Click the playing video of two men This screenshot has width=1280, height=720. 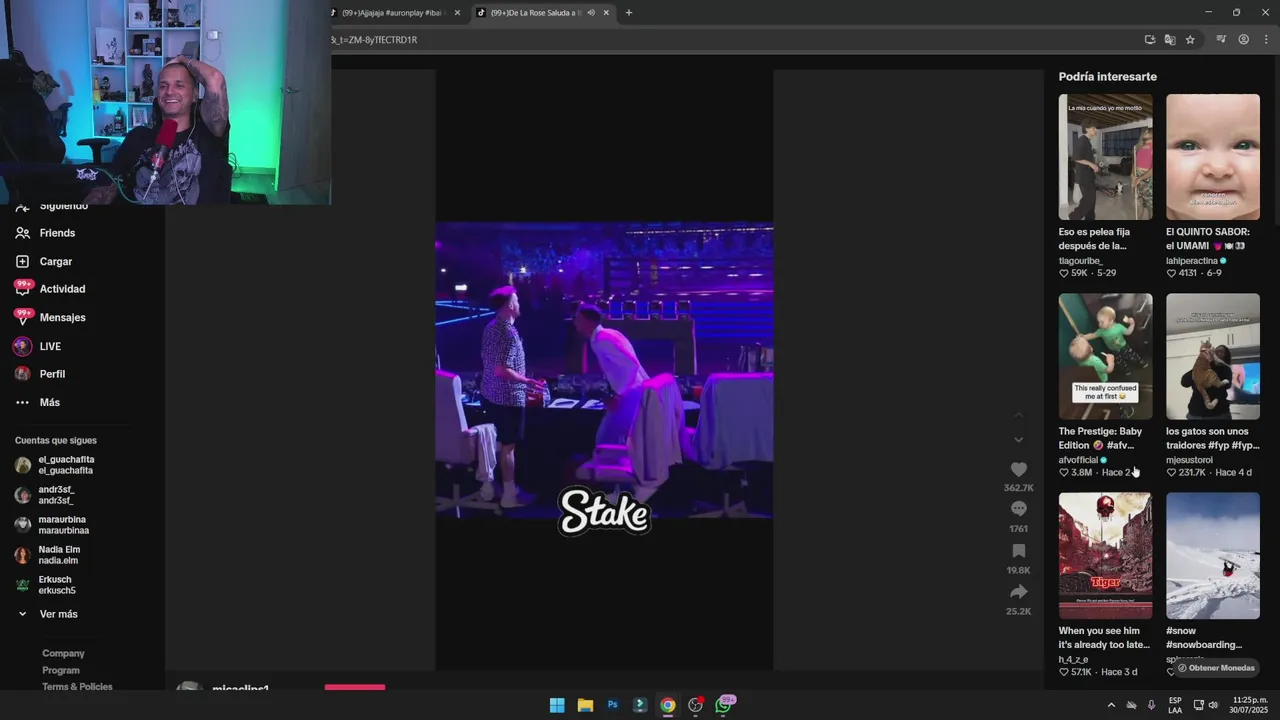click(604, 370)
